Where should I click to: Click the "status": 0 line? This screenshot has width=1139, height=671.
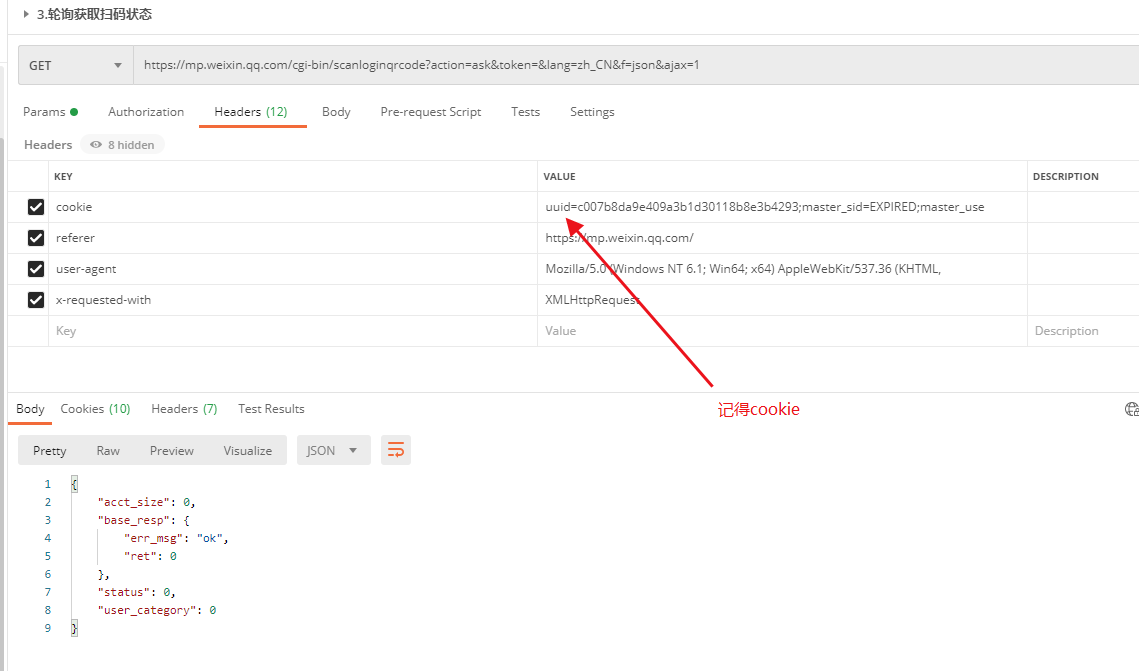[x=137, y=593]
